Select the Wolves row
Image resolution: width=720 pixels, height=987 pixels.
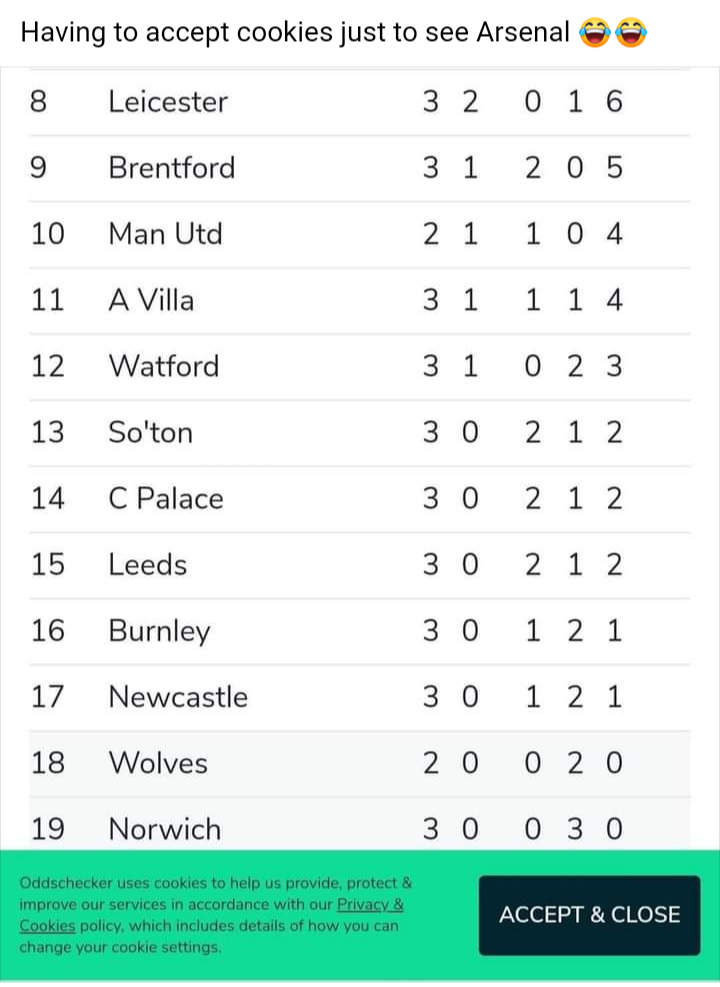359,763
